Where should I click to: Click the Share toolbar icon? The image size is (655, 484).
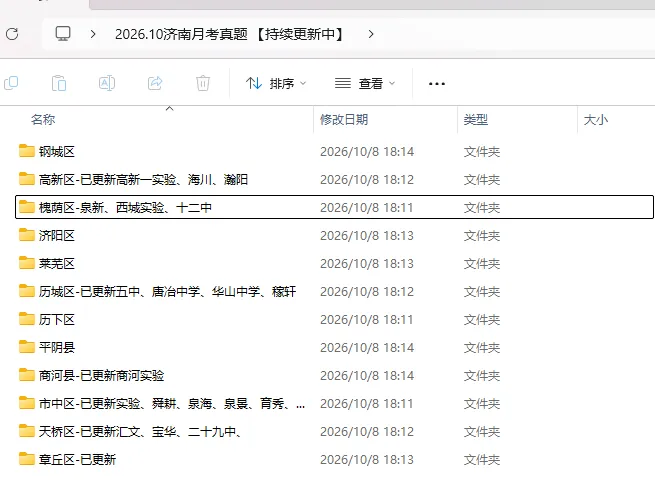[155, 83]
